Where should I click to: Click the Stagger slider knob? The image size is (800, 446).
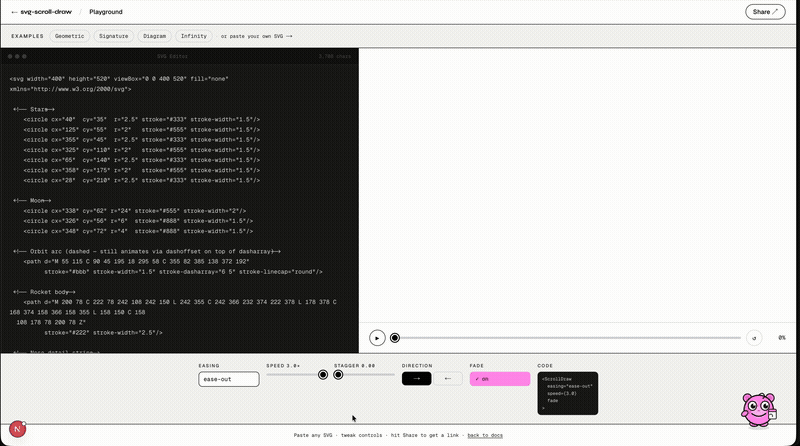tap(338, 375)
